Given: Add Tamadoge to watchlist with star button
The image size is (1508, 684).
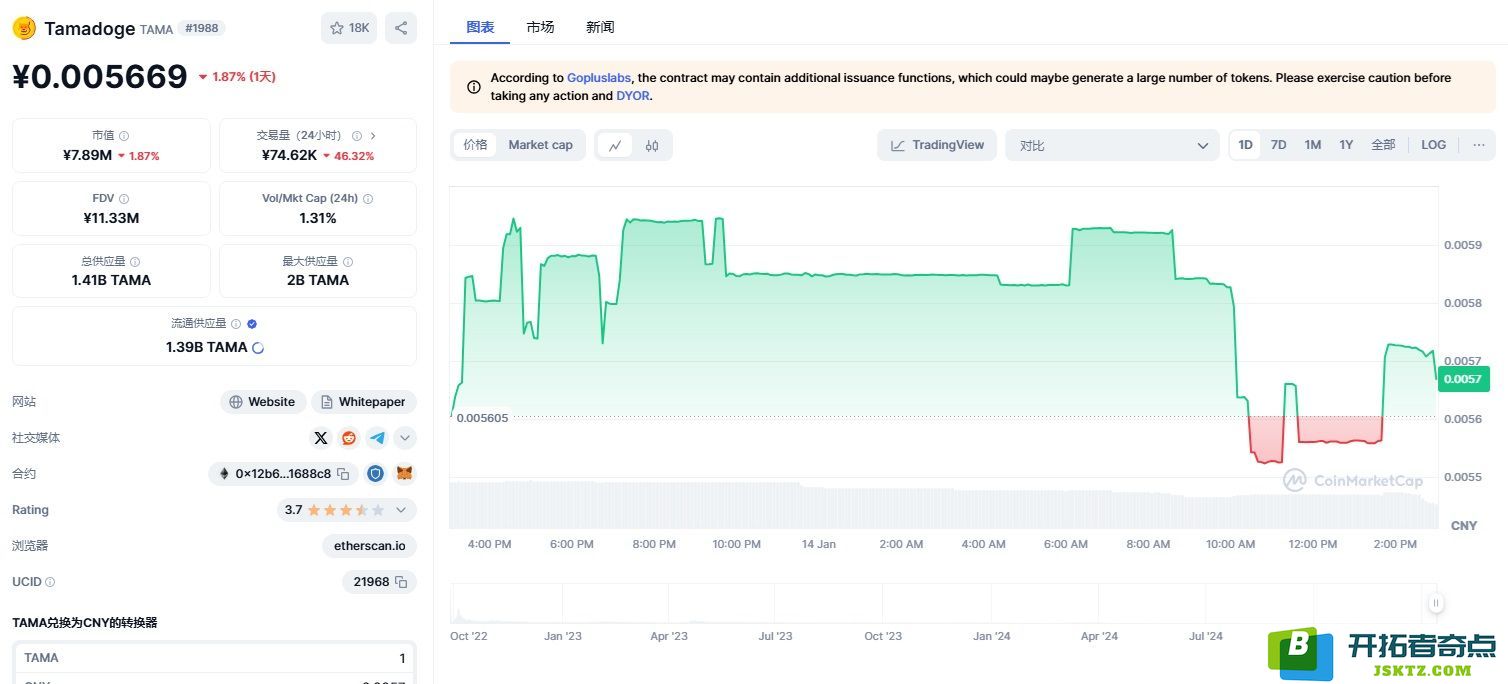Looking at the screenshot, I should coord(349,28).
